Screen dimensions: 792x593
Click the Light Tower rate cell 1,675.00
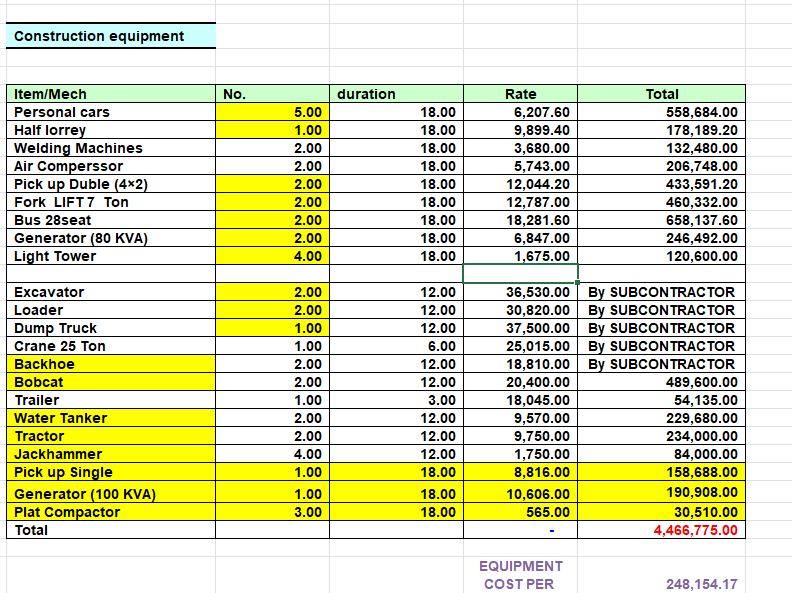click(x=520, y=256)
